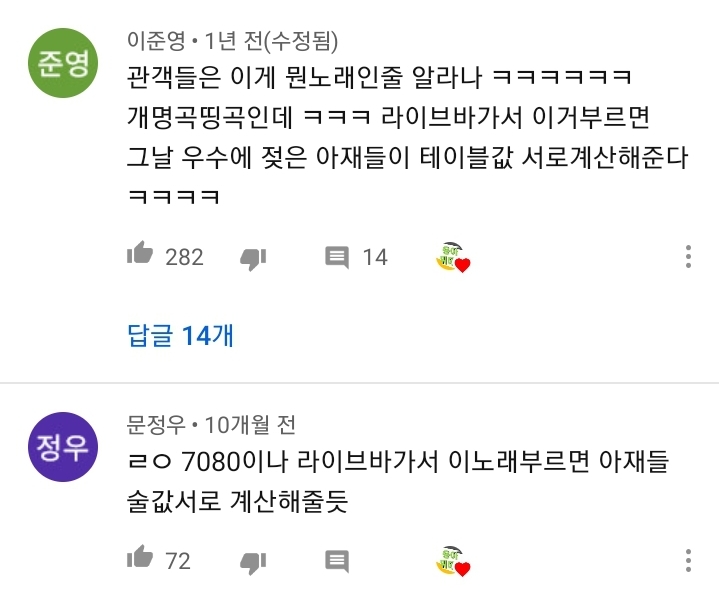Open more options for 문정우's comment
Screen dimensions: 719x601
pos(688,560)
